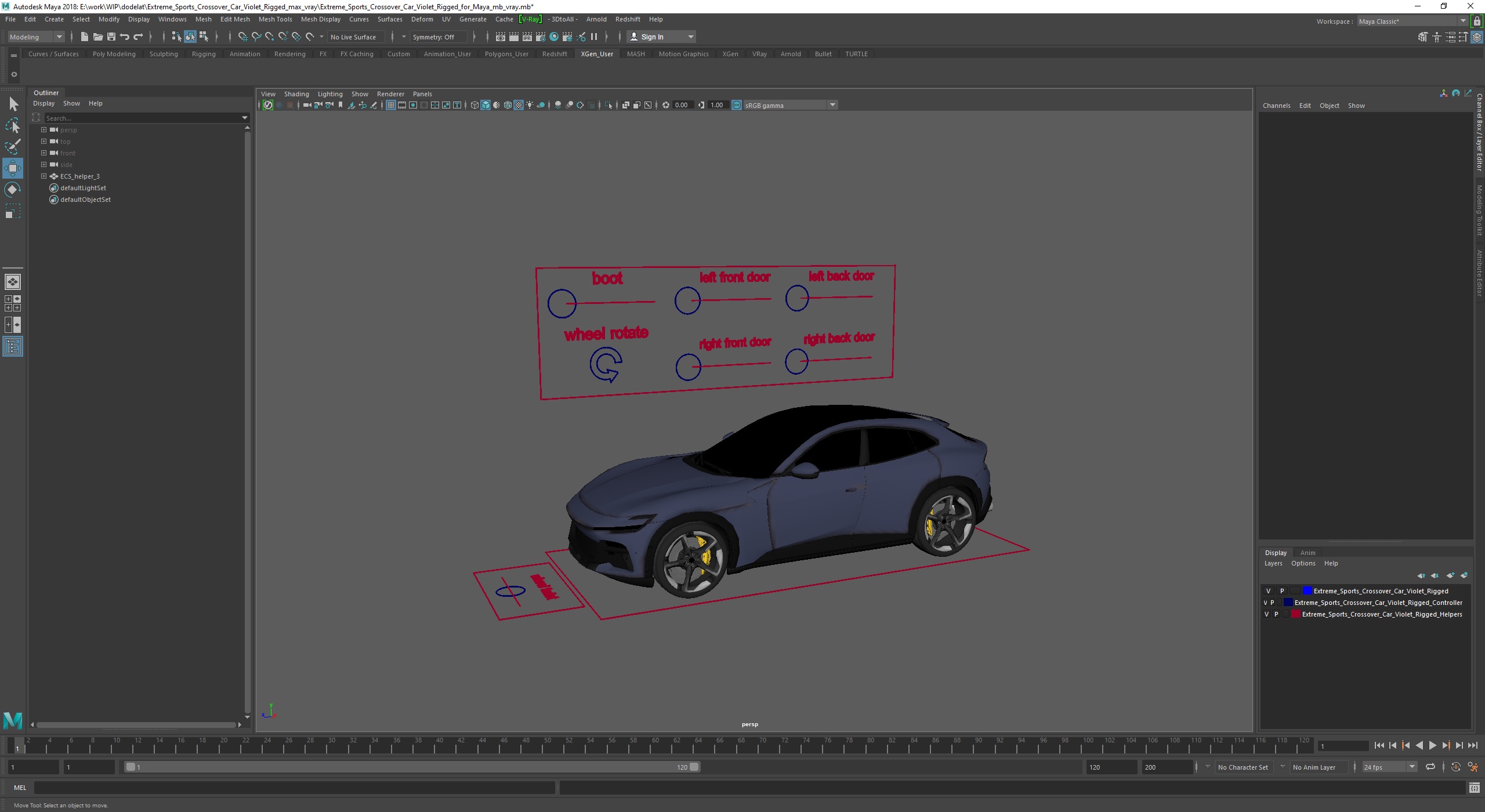
Task: Choose the Rotate tool in toolbox
Action: [13, 190]
